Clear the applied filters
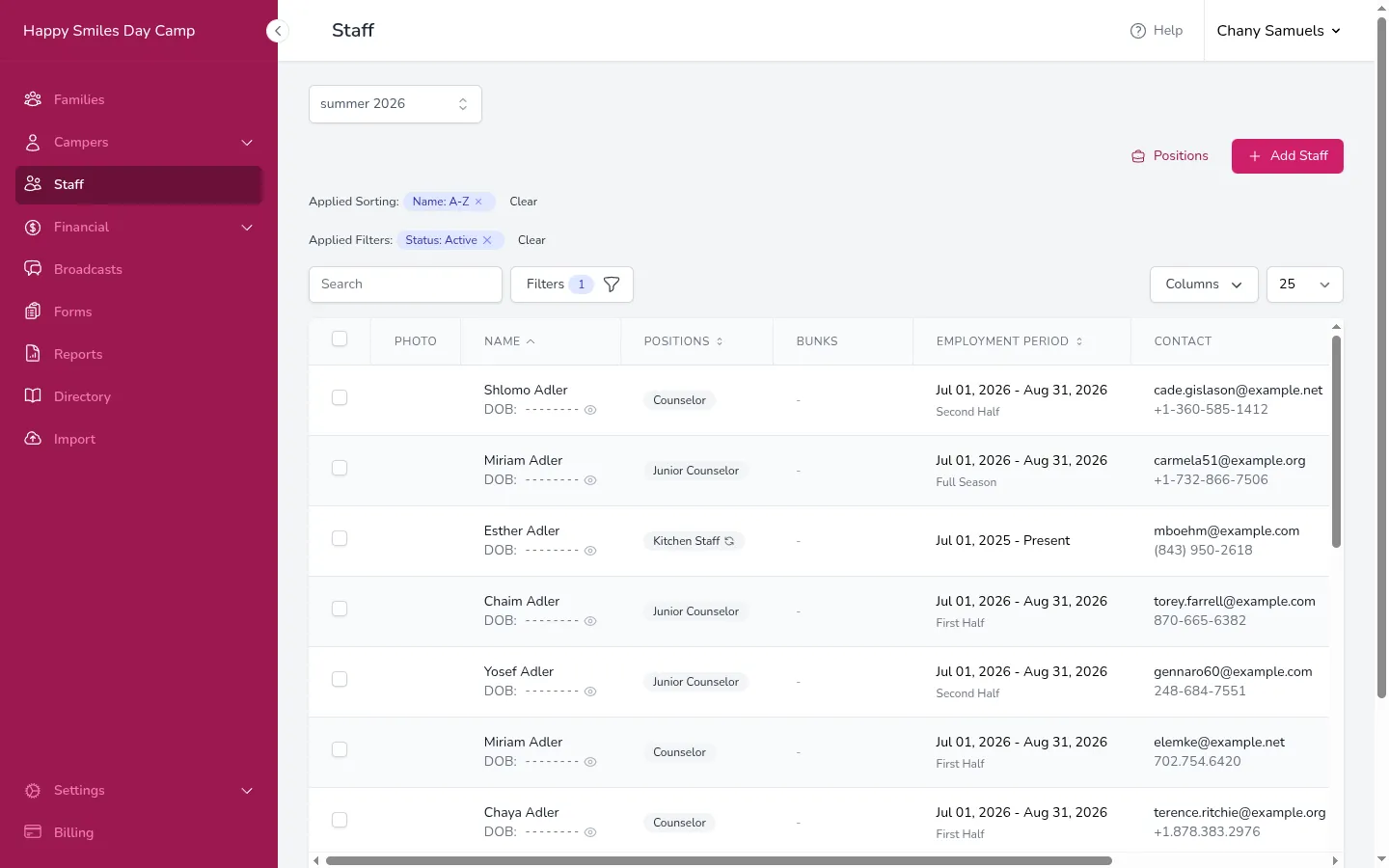1389x868 pixels. pos(531,240)
